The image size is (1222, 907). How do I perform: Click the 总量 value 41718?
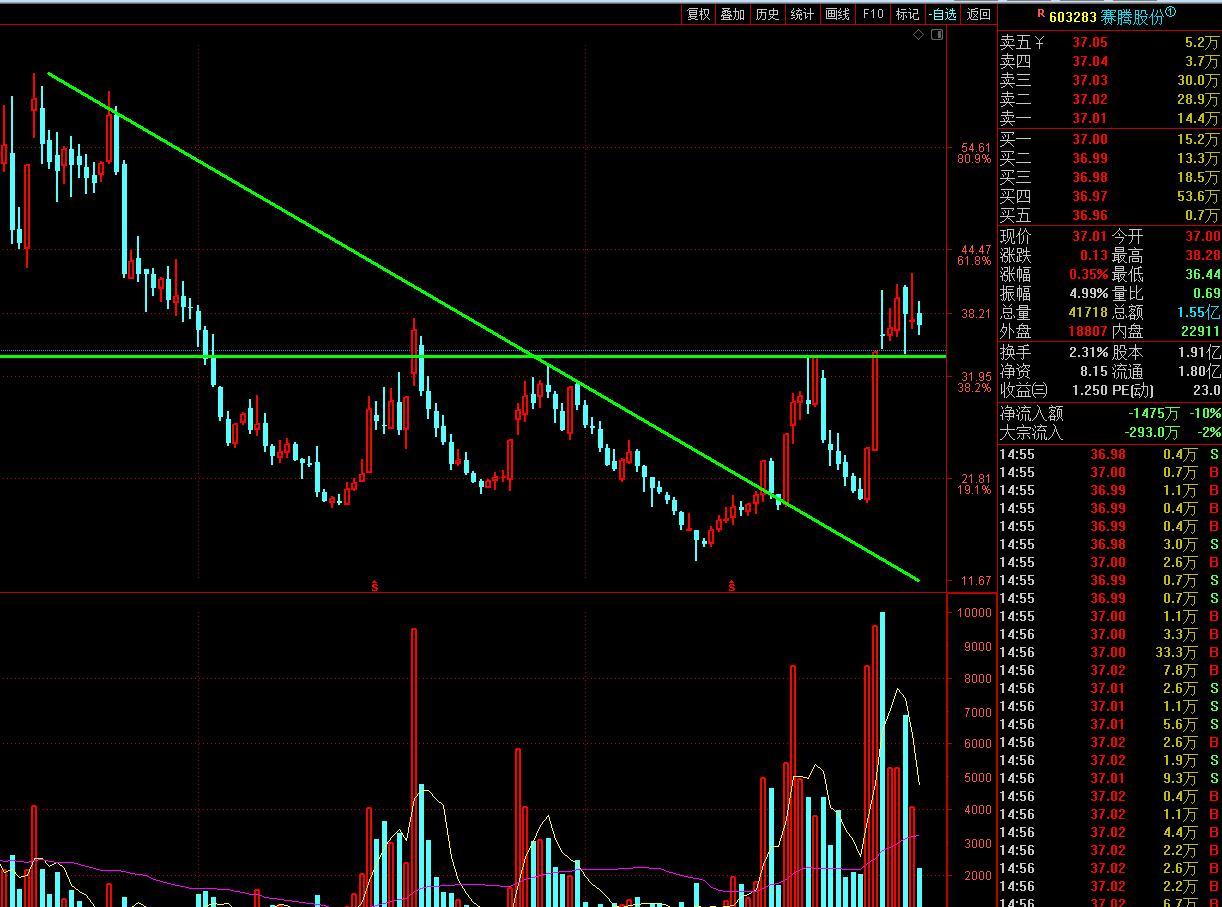click(x=1086, y=312)
